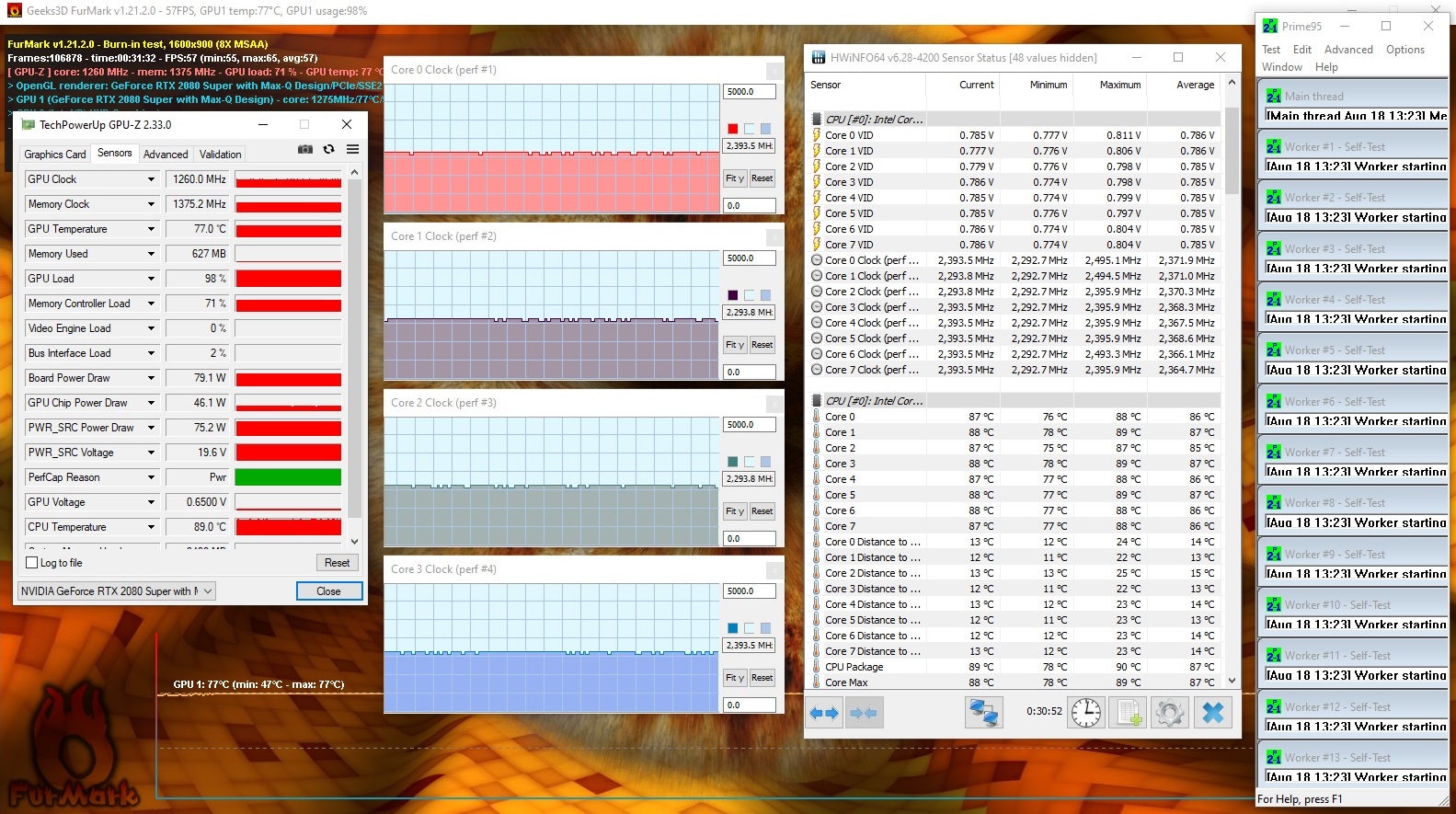
Task: Switch to the Graphics Card tab
Action: point(55,155)
